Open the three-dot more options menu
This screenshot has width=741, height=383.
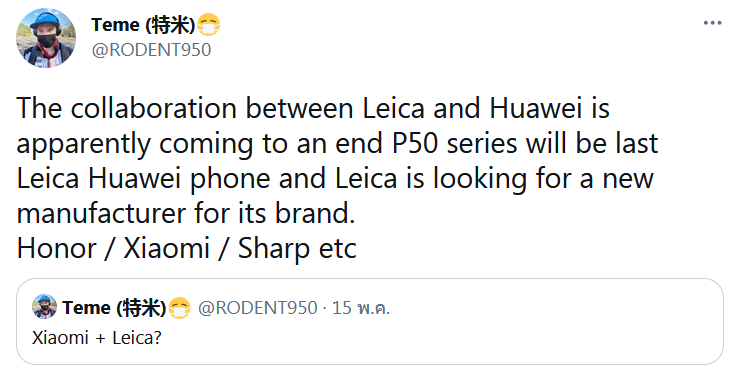click(x=712, y=23)
